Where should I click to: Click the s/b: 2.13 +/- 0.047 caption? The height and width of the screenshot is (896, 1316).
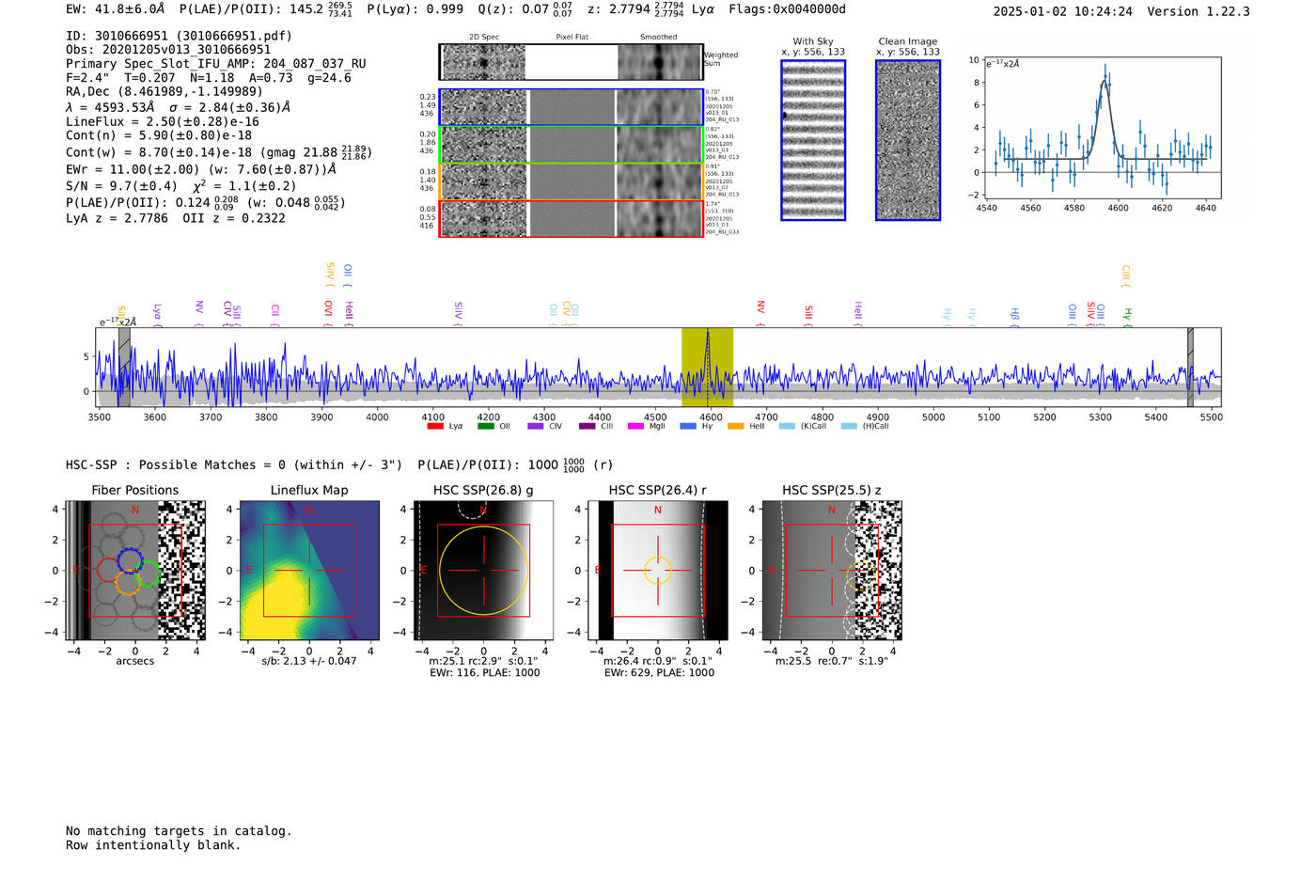point(309,661)
